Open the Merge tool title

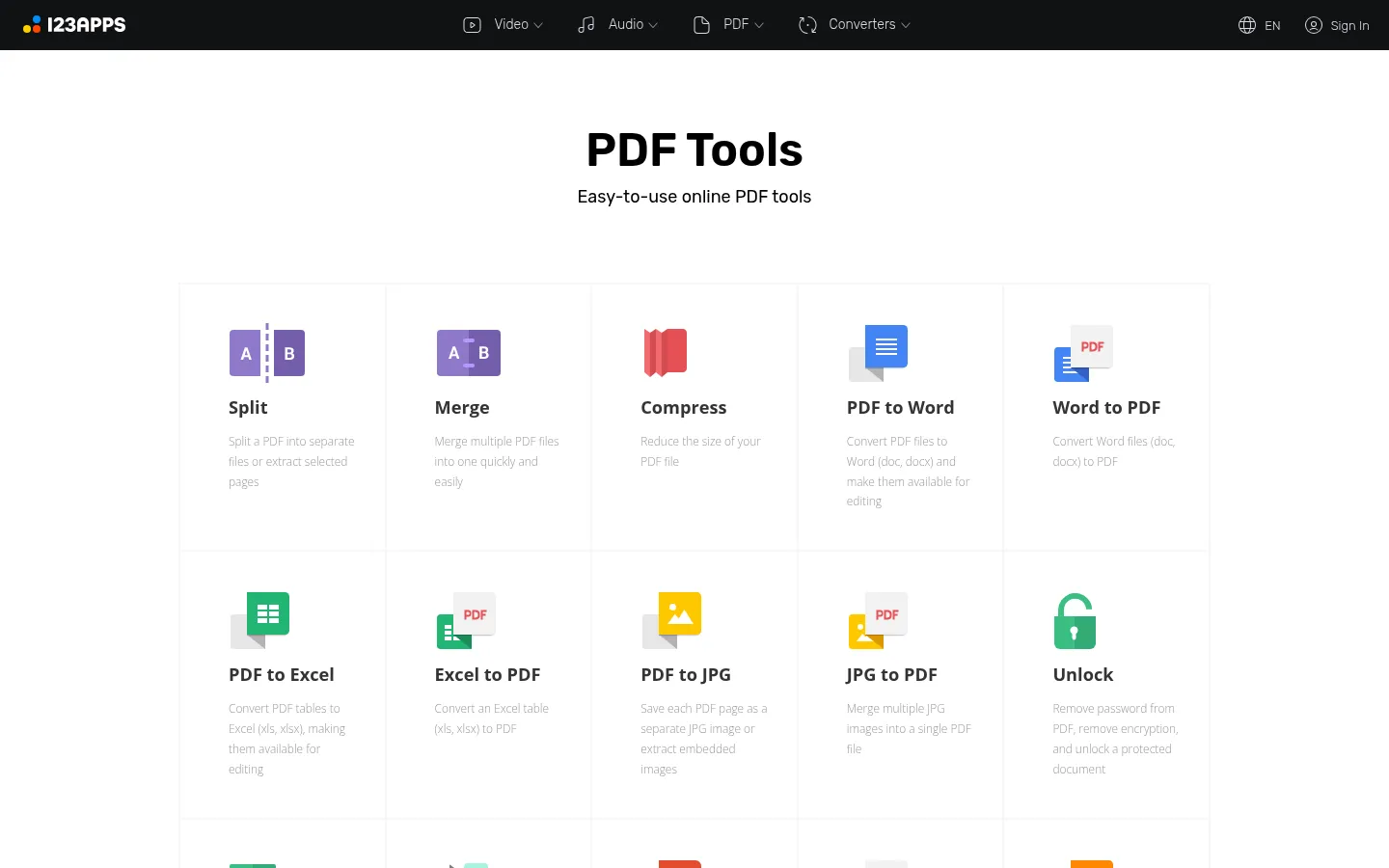[462, 408]
